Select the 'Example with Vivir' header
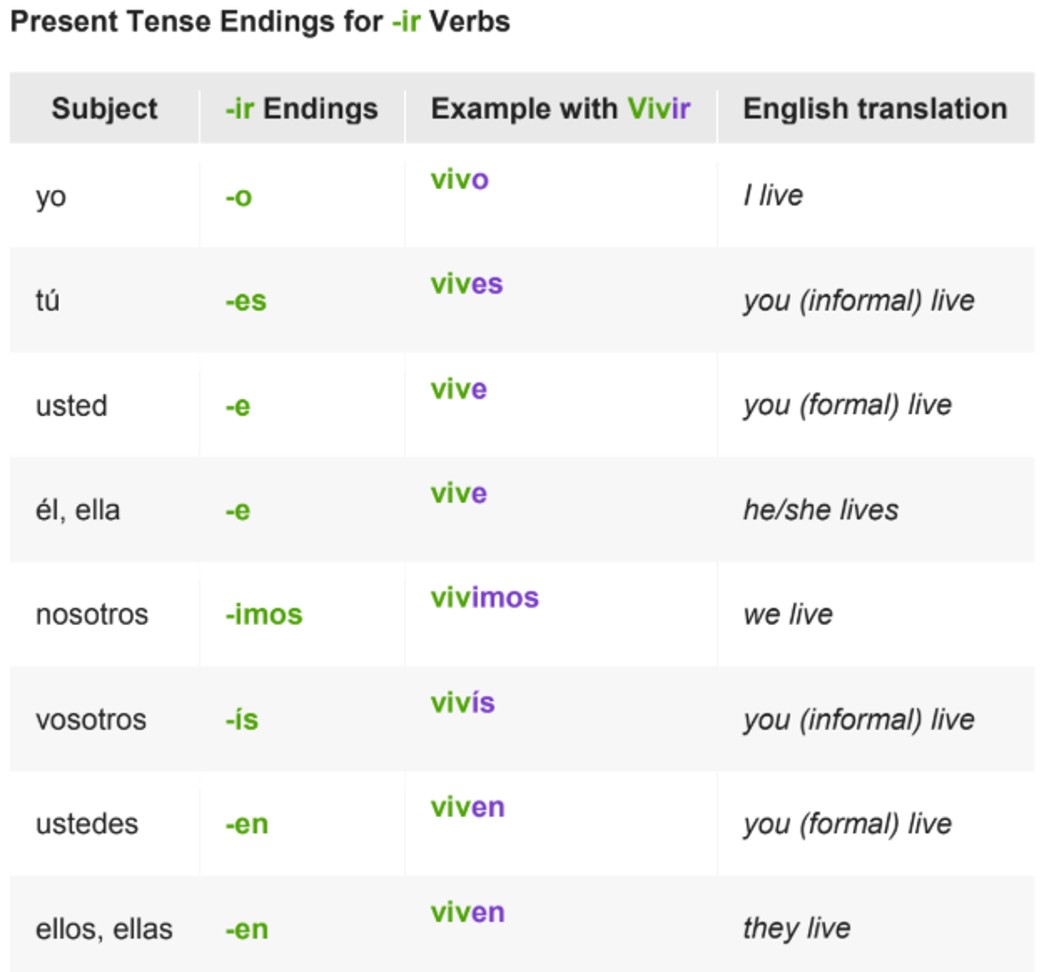1059x972 pixels. click(x=560, y=108)
